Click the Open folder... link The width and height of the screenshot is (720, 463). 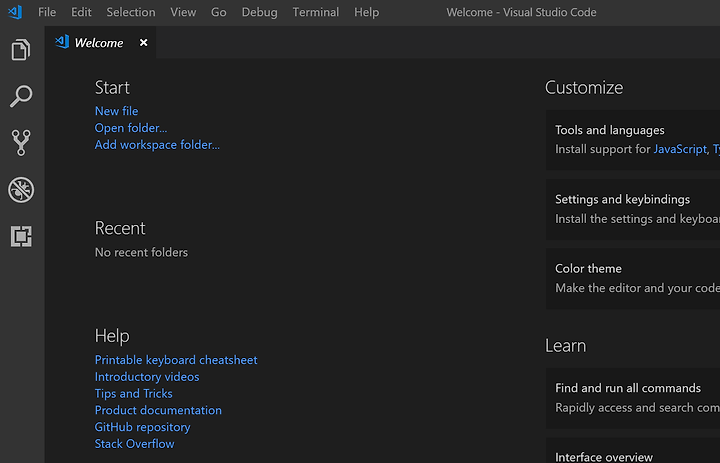click(x=131, y=128)
